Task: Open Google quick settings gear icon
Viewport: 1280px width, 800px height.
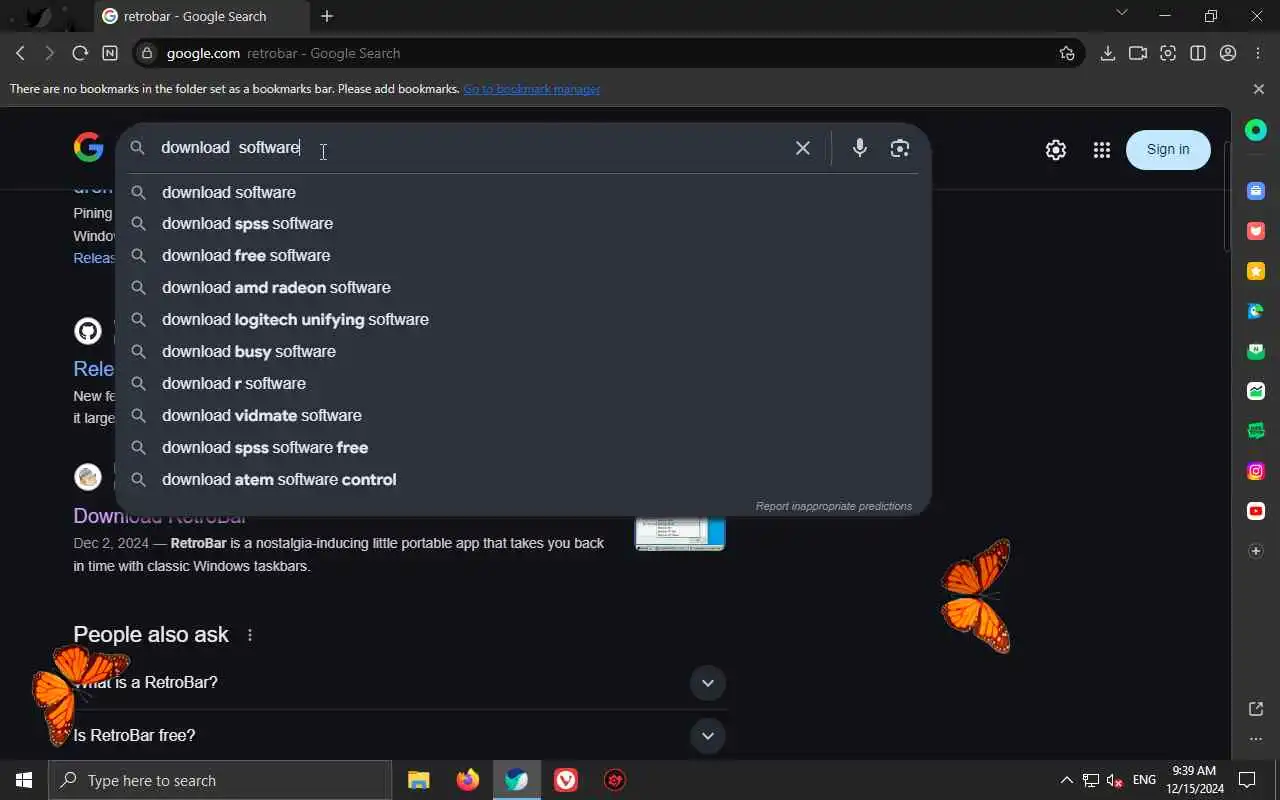Action: [1055, 150]
